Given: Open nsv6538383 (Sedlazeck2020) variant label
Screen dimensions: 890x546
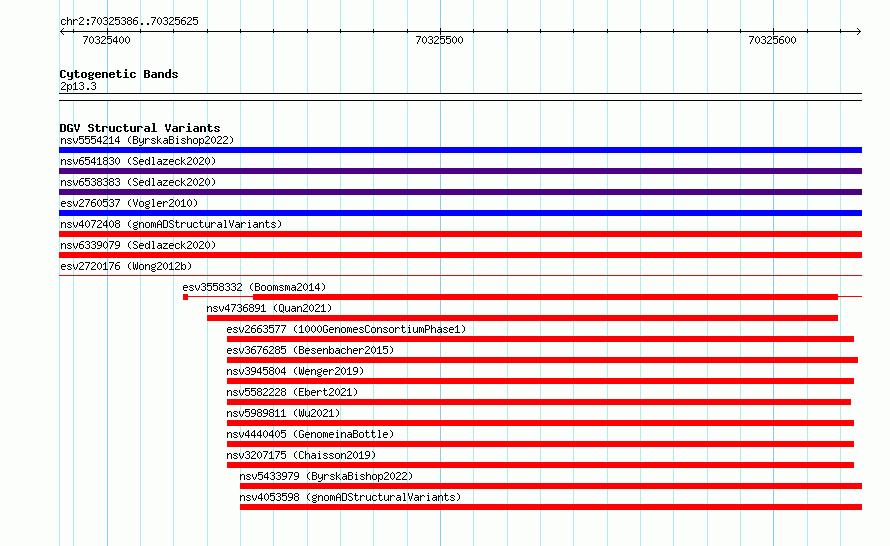Looking at the screenshot, I should click(x=138, y=182).
